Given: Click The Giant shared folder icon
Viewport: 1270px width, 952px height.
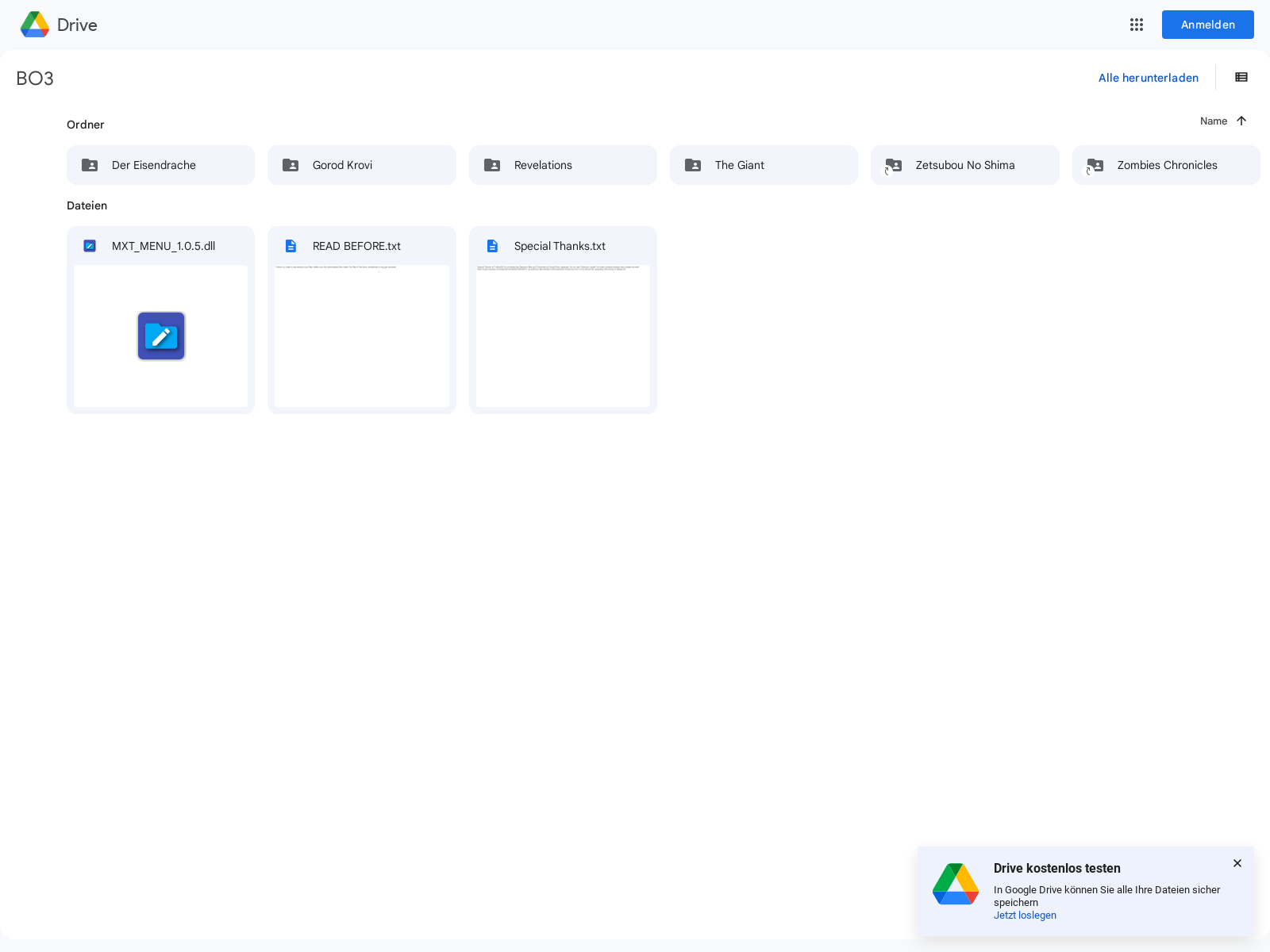Looking at the screenshot, I should tap(693, 165).
